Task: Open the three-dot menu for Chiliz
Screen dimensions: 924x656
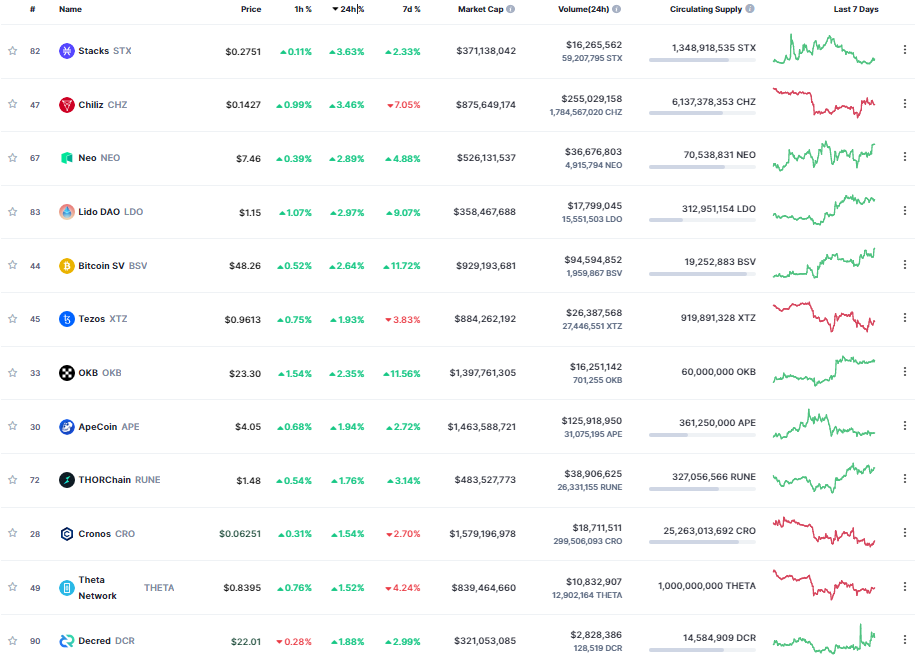Action: 905,104
